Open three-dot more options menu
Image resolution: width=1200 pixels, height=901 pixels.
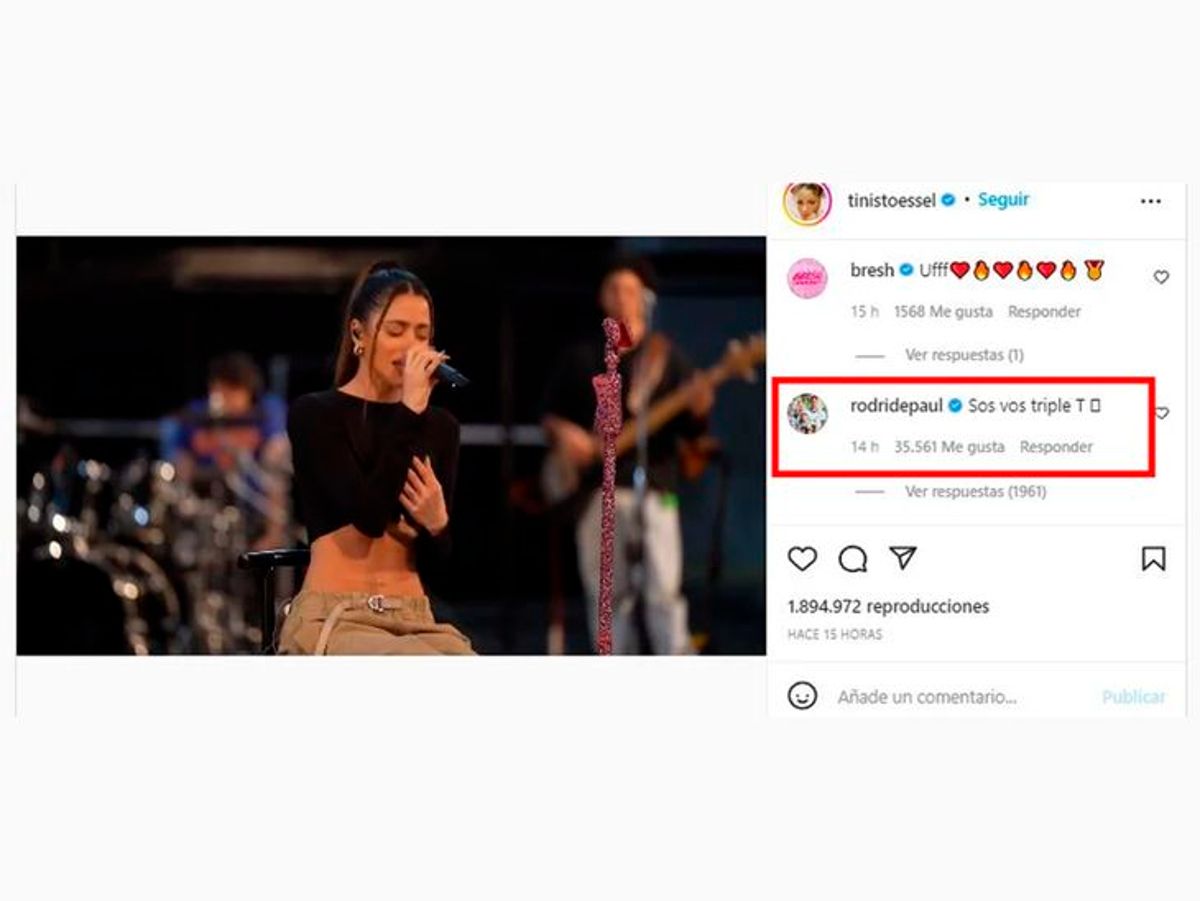point(1151,201)
